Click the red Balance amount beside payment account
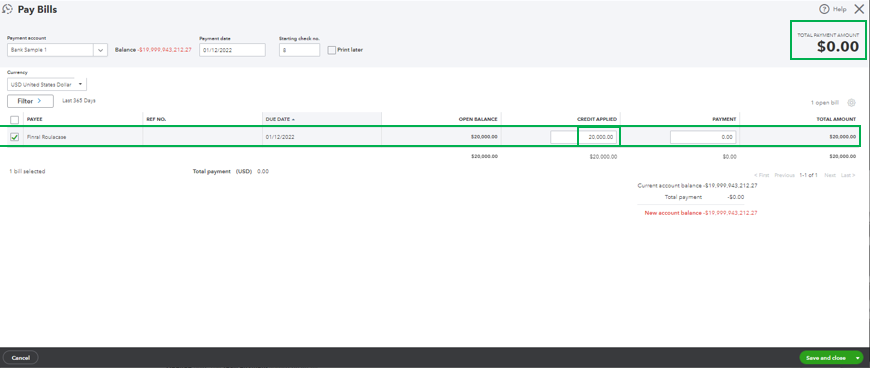870x368 pixels. point(164,50)
